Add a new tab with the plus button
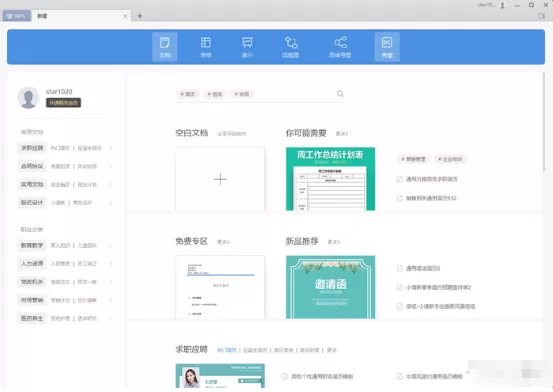Viewport: 553px width, 392px height. pyautogui.click(x=140, y=16)
